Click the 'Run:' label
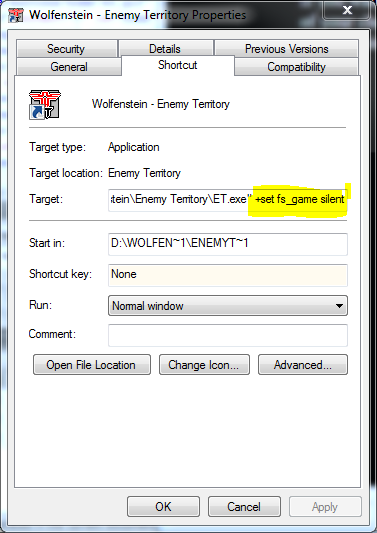The image size is (377, 533). 40,305
